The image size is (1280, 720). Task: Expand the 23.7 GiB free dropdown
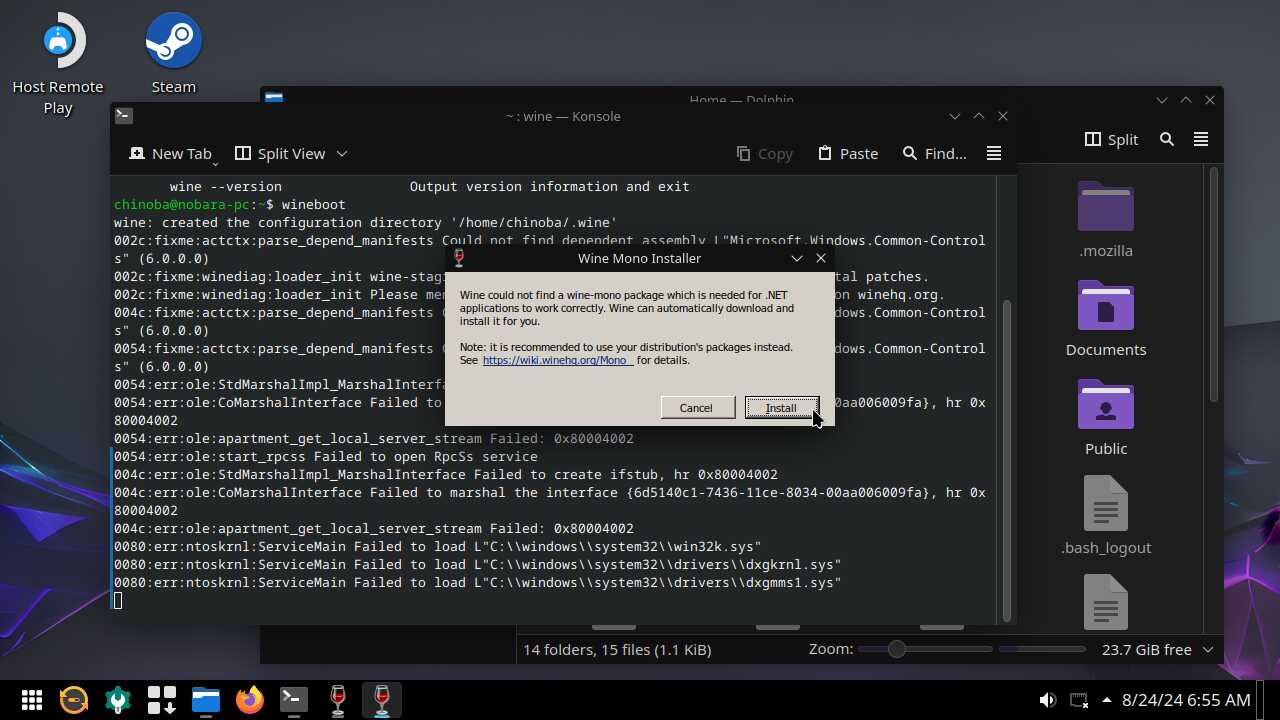(1208, 650)
